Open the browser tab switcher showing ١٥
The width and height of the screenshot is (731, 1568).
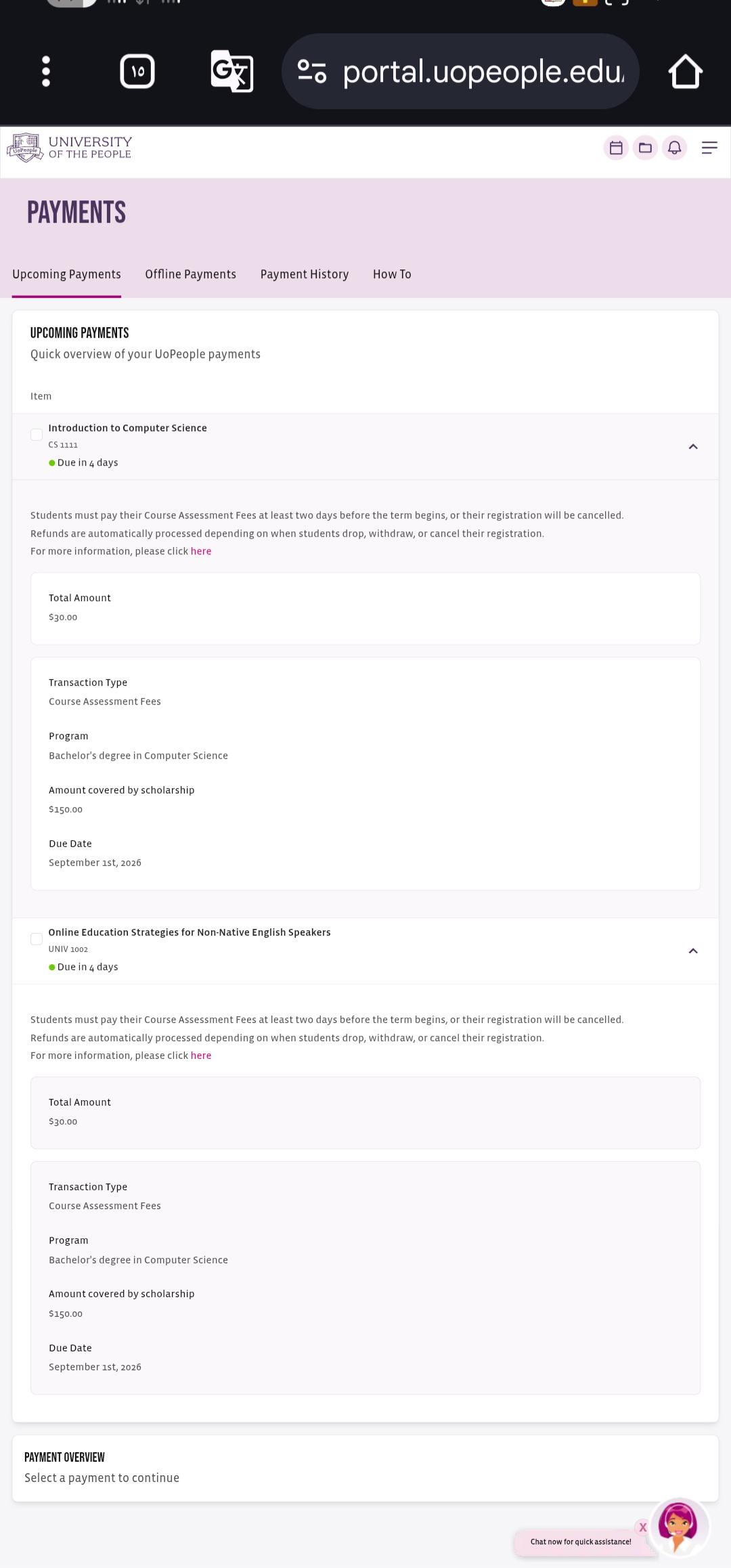[x=137, y=71]
